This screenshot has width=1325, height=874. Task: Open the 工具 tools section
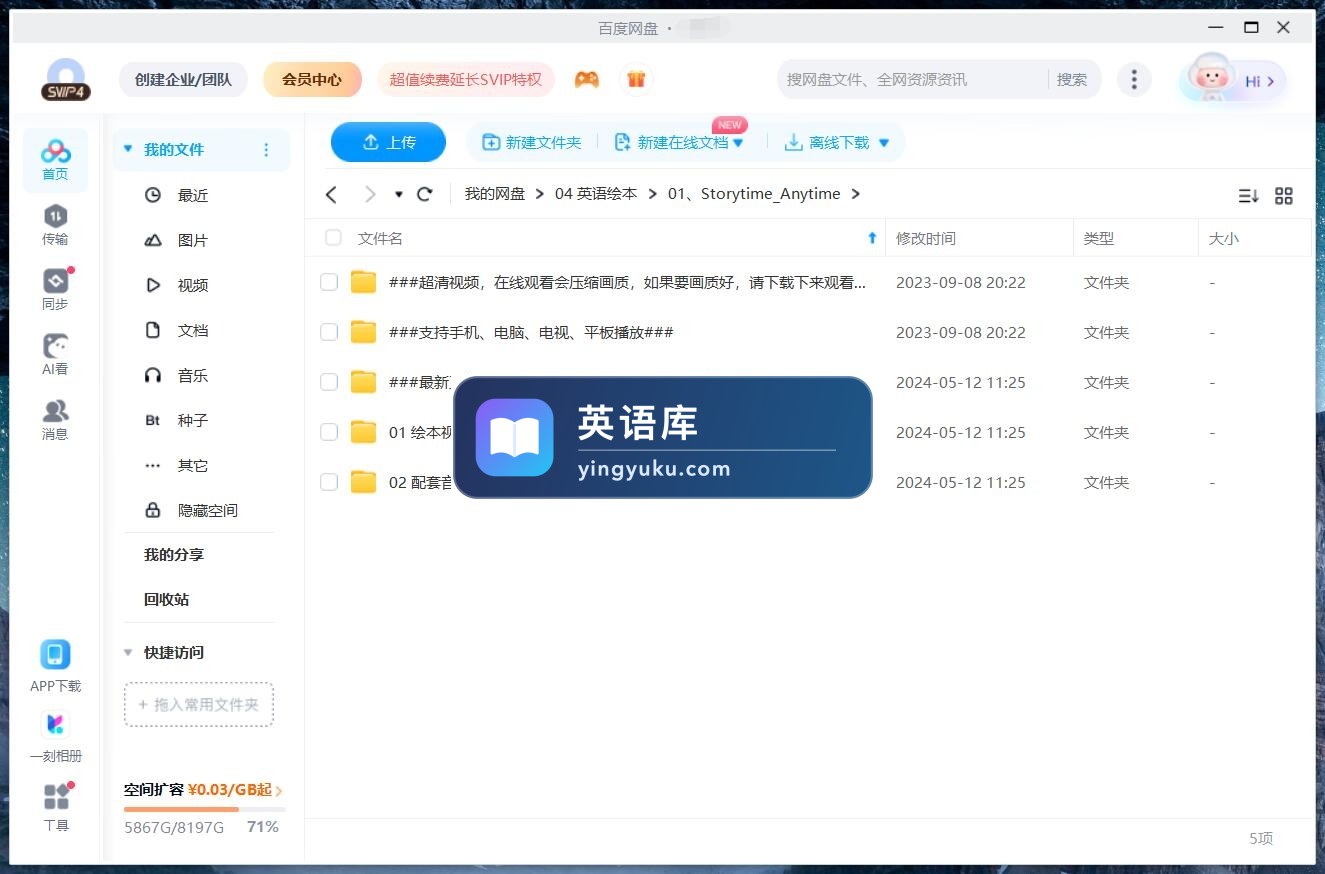(x=56, y=808)
